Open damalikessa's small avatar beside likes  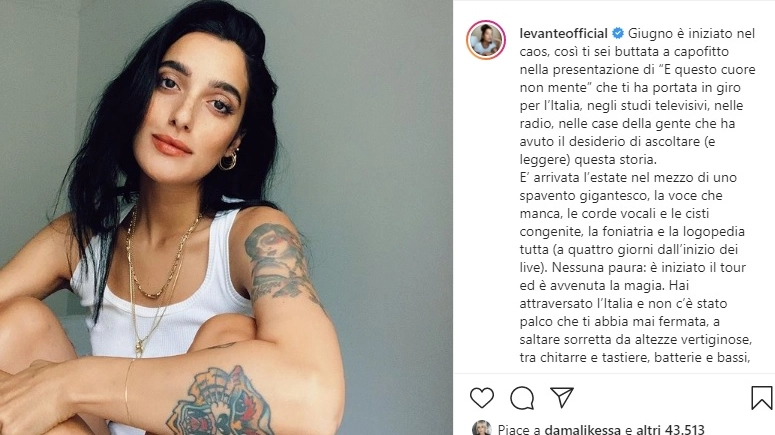481,429
